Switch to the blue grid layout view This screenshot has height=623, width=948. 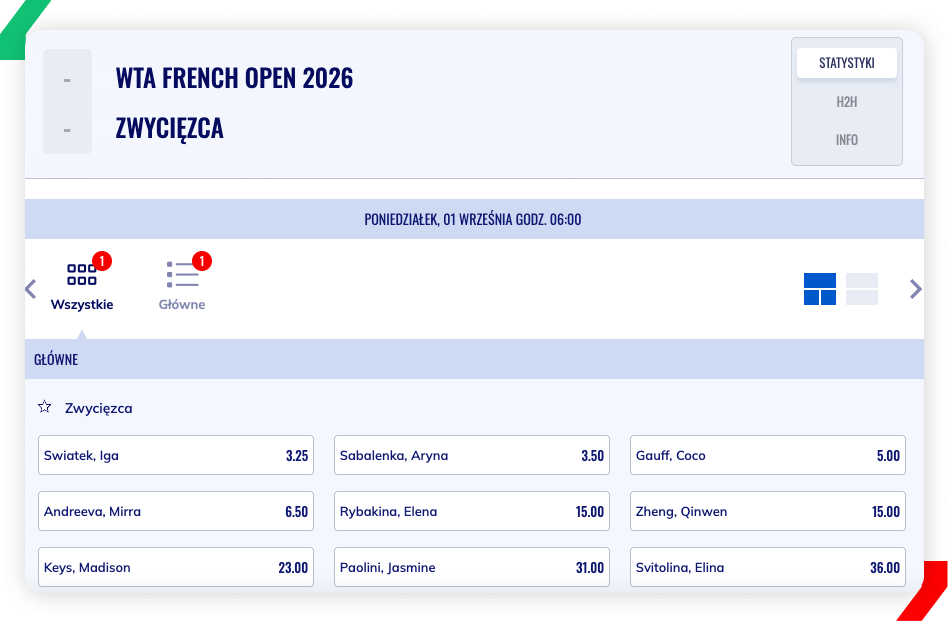pyautogui.click(x=820, y=289)
